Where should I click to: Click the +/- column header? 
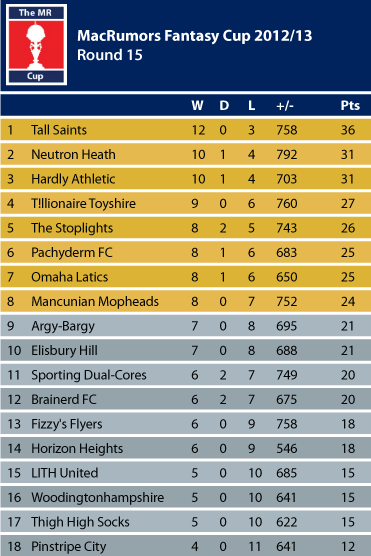[285, 106]
